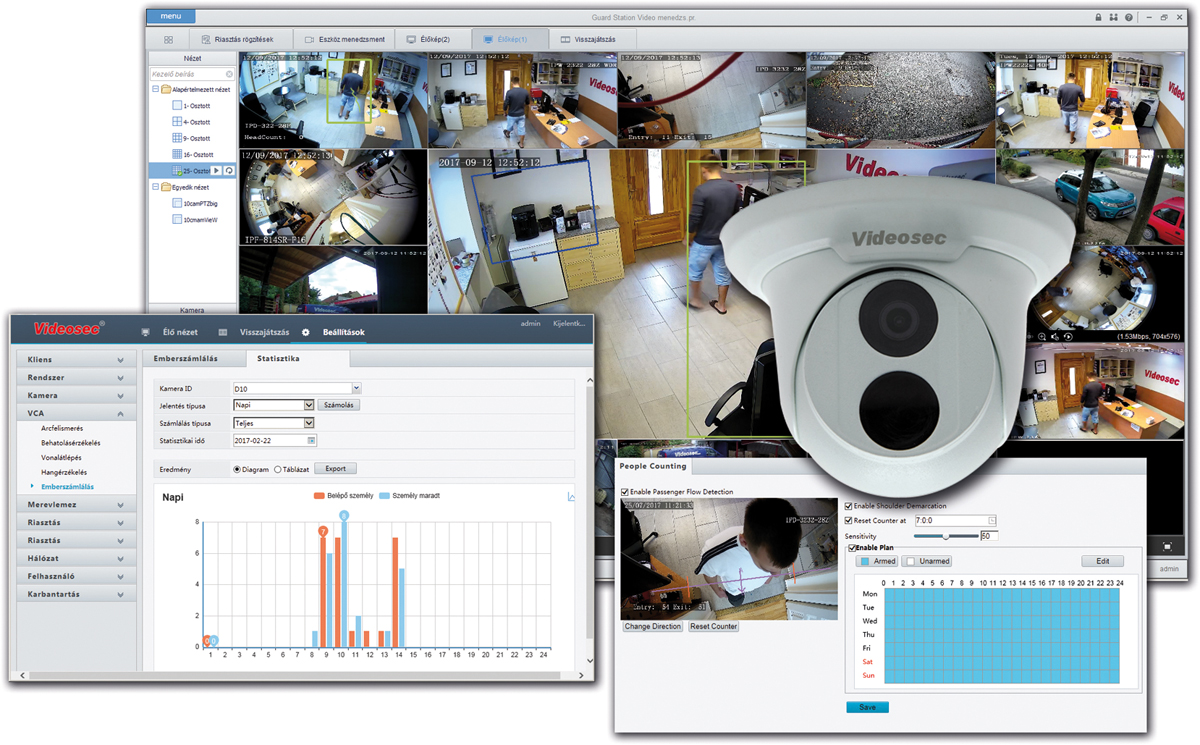
Task: Collapse Alapértelmezett nézet tree node
Action: [155, 89]
